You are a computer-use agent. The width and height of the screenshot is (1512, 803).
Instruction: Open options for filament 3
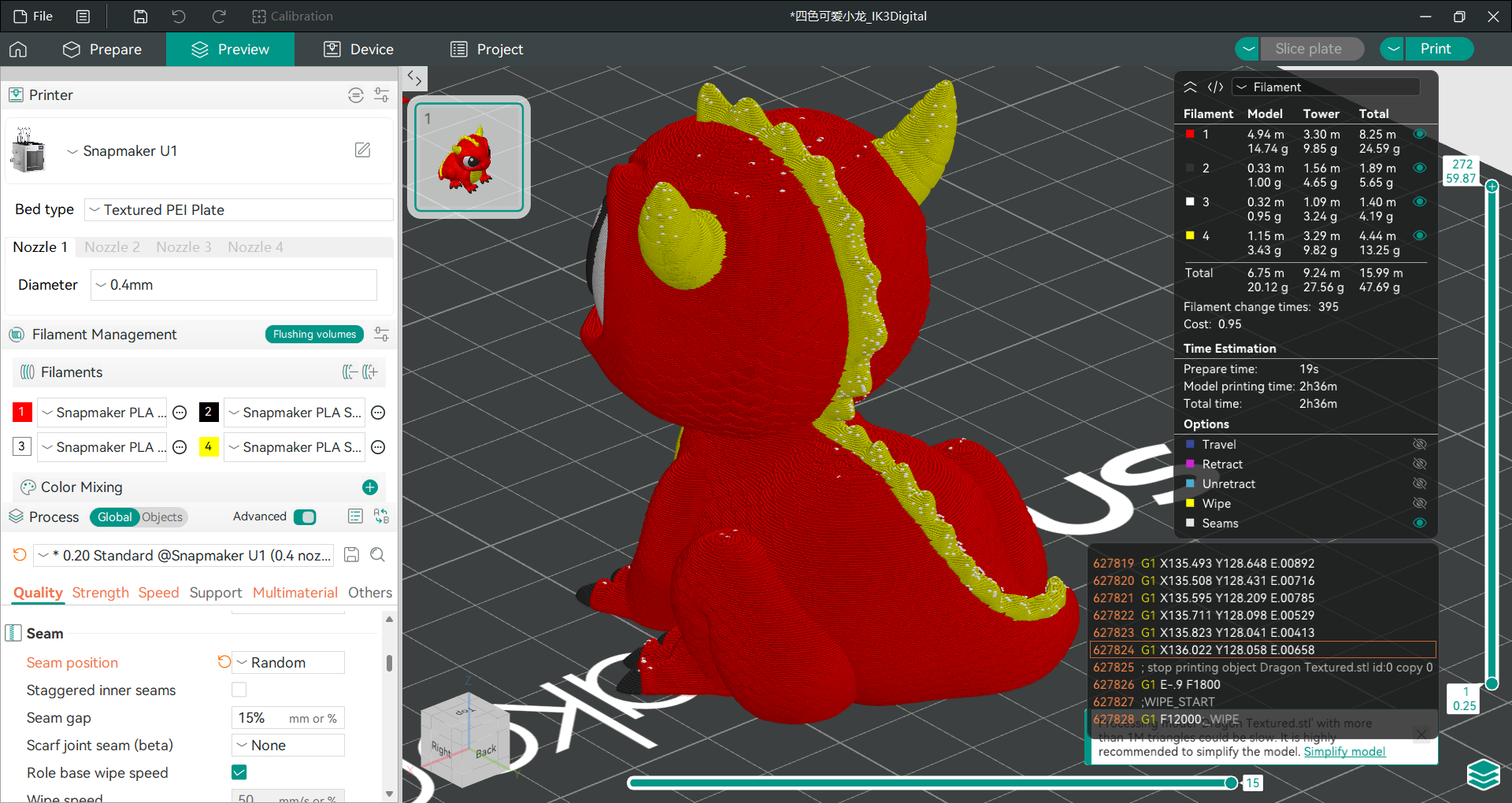180,447
